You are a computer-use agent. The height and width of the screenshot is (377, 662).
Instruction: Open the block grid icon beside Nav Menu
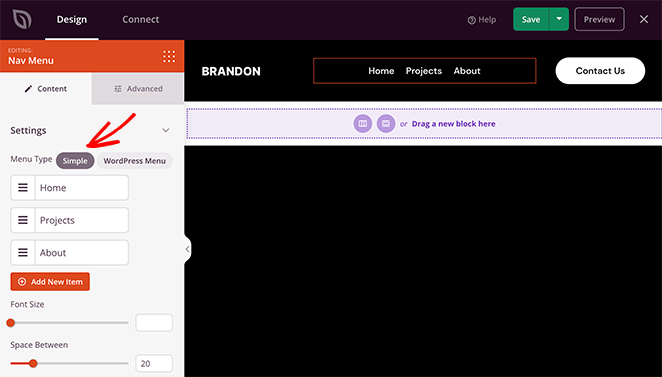pos(169,57)
